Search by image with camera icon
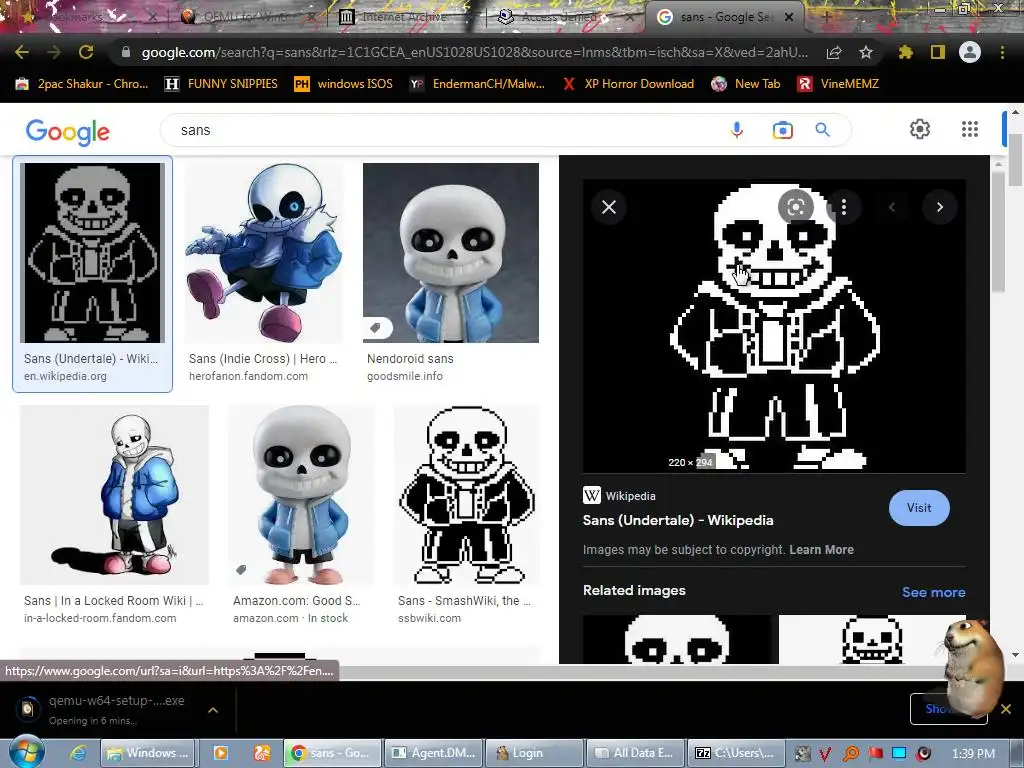 click(x=782, y=130)
